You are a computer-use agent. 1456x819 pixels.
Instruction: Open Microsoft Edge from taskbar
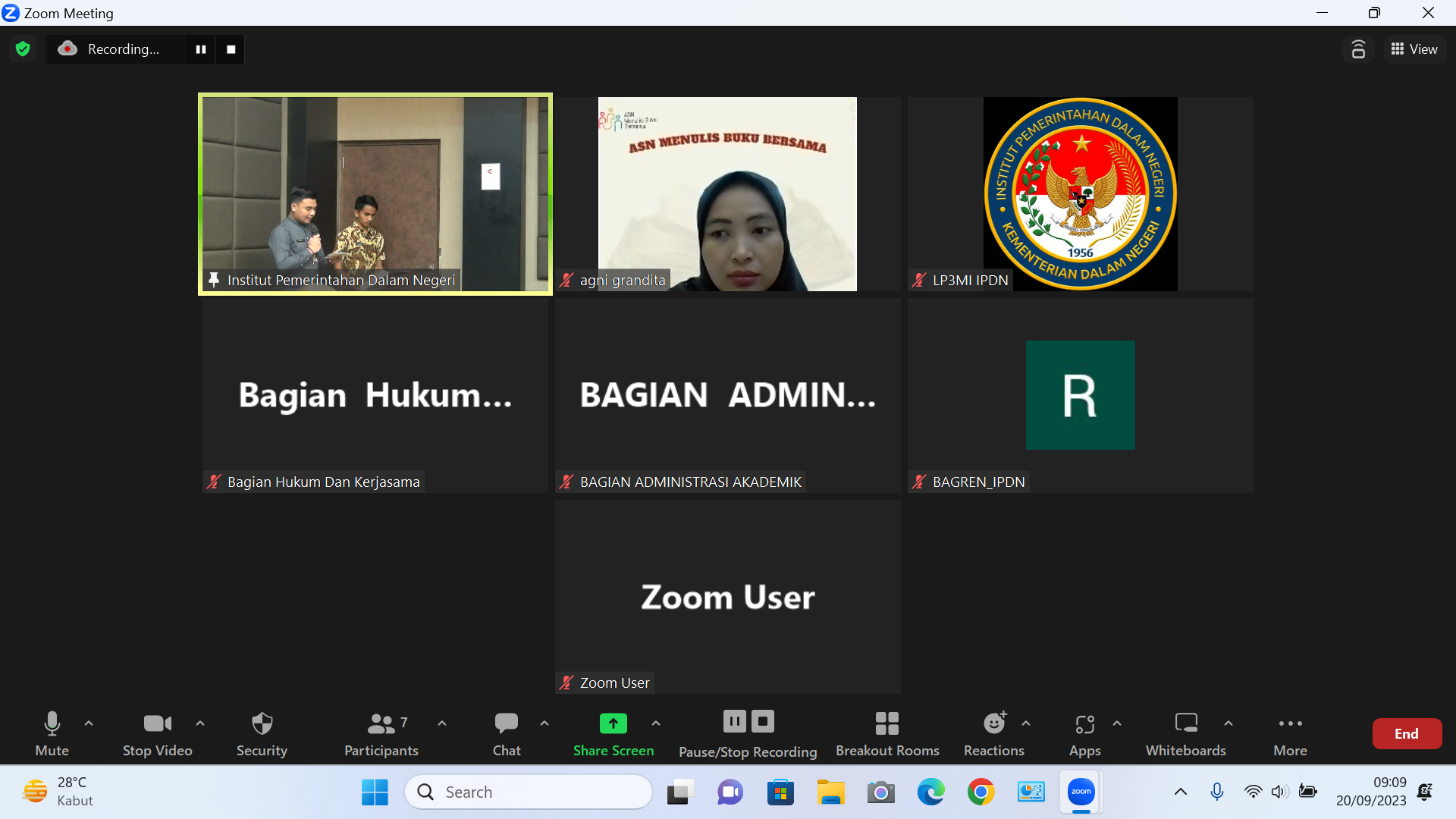pyautogui.click(x=930, y=792)
